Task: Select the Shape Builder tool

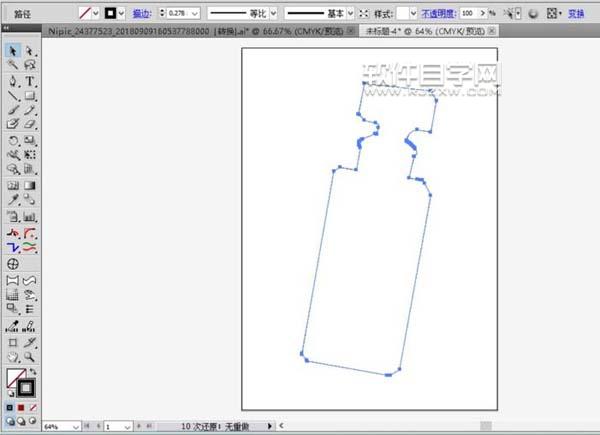Action: [13, 169]
